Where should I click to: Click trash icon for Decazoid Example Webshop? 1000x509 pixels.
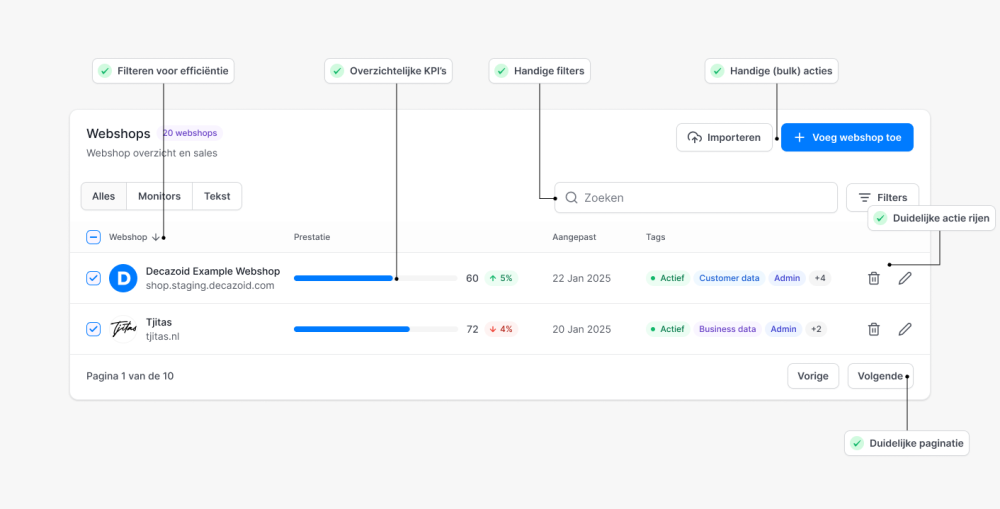pyautogui.click(x=873, y=278)
